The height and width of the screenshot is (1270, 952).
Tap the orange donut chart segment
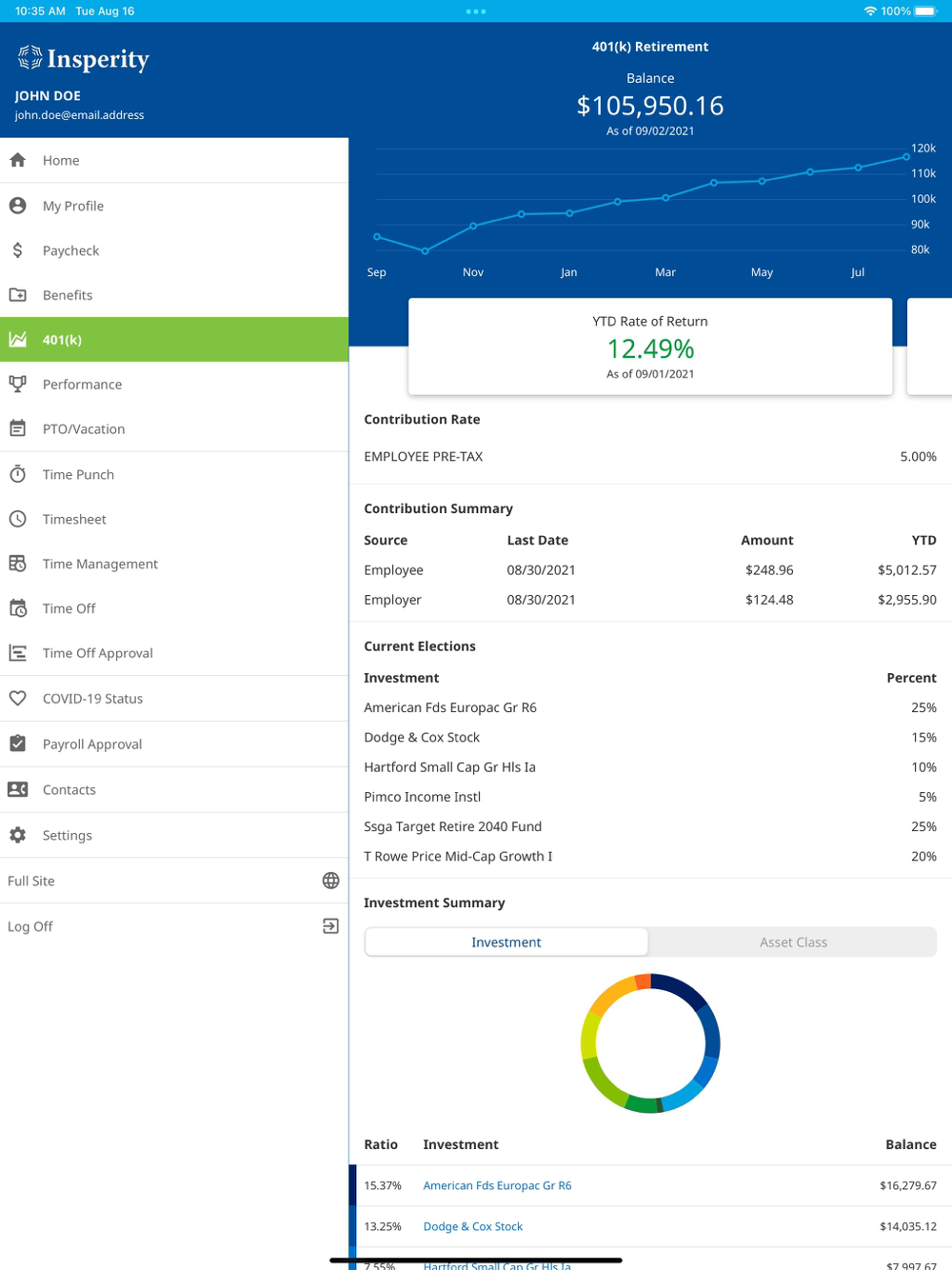(643, 981)
